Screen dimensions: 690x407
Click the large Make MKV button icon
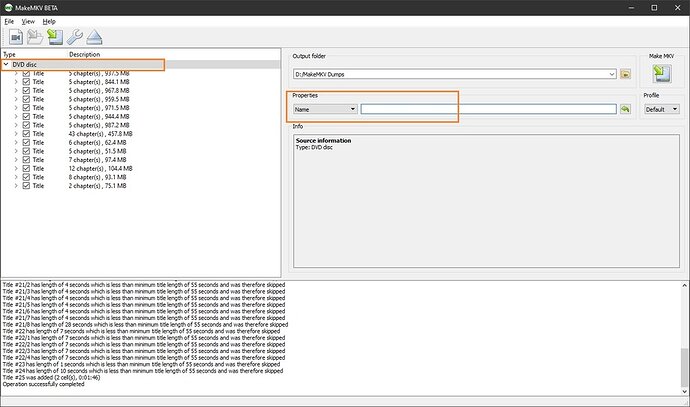click(661, 73)
